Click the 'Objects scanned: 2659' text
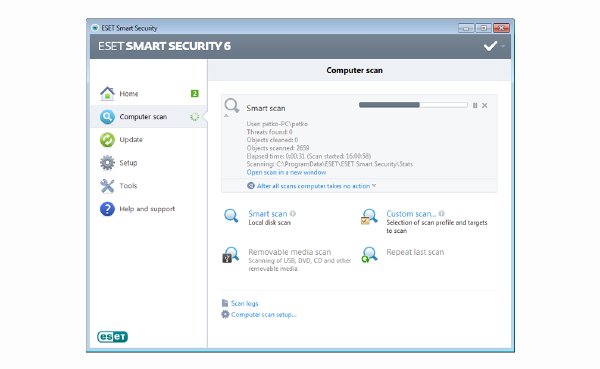The image size is (600, 369). point(278,148)
